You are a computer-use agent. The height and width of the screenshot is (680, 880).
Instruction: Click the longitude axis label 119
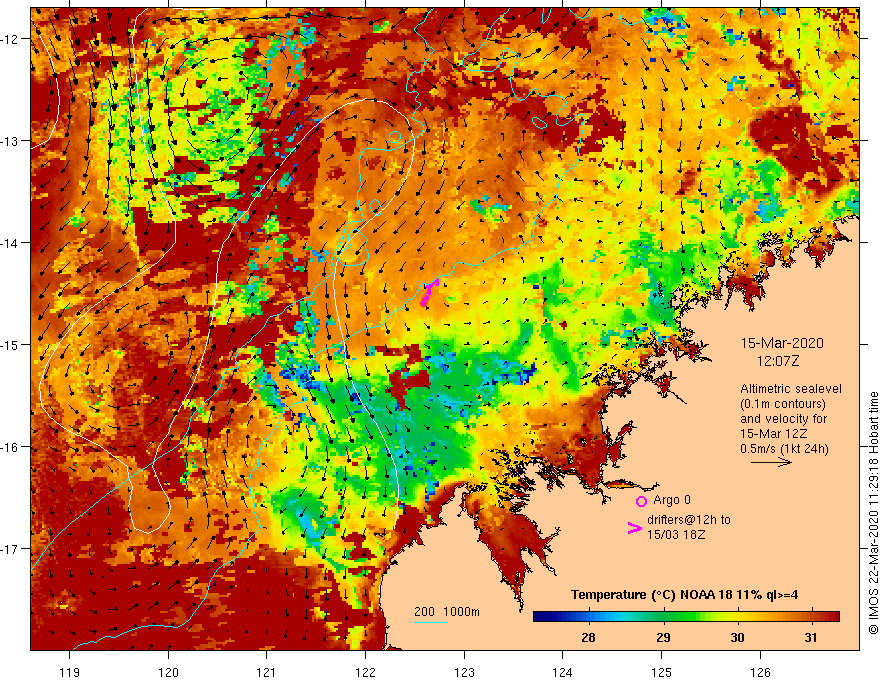click(70, 672)
